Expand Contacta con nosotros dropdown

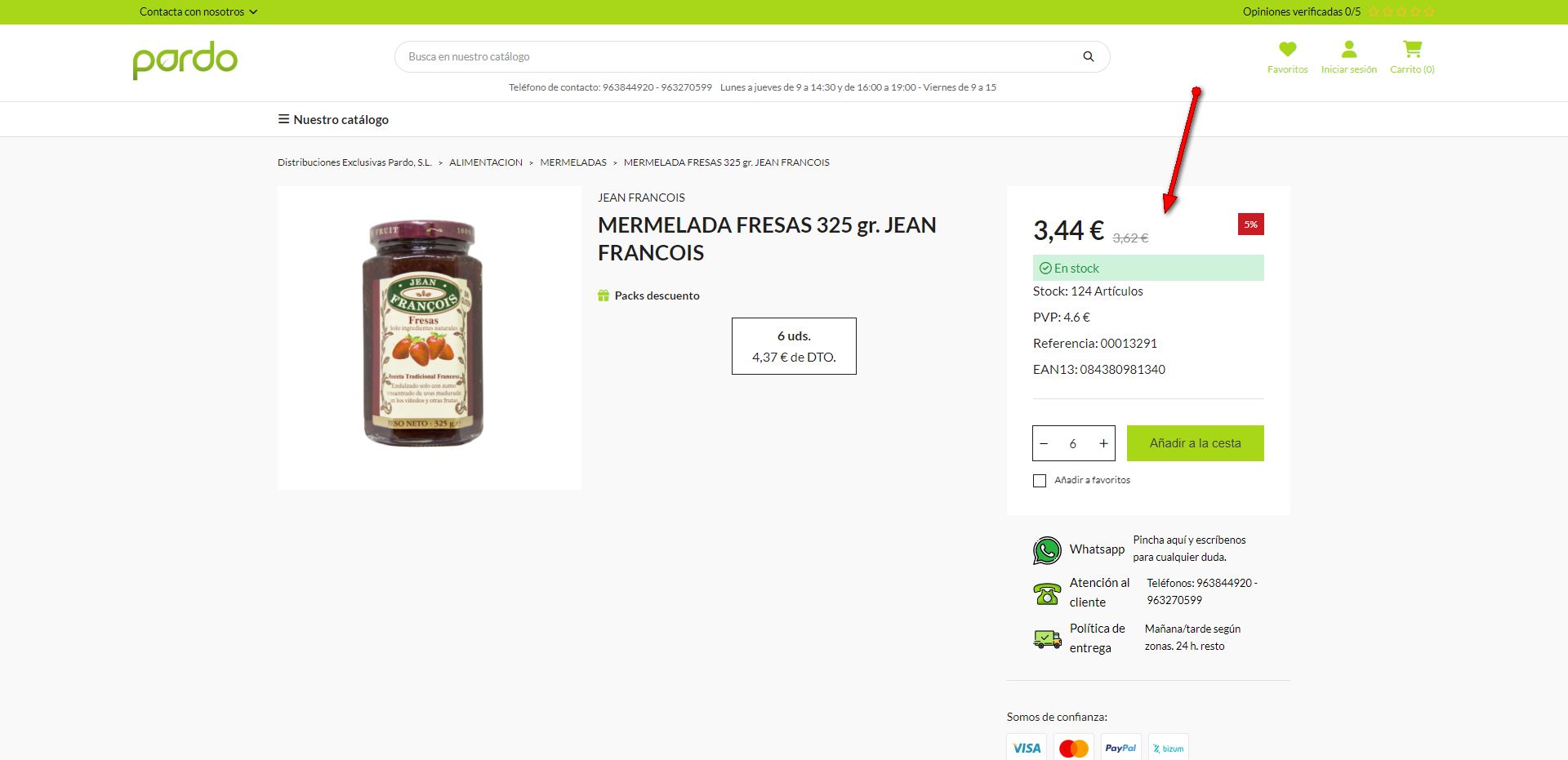coord(198,11)
